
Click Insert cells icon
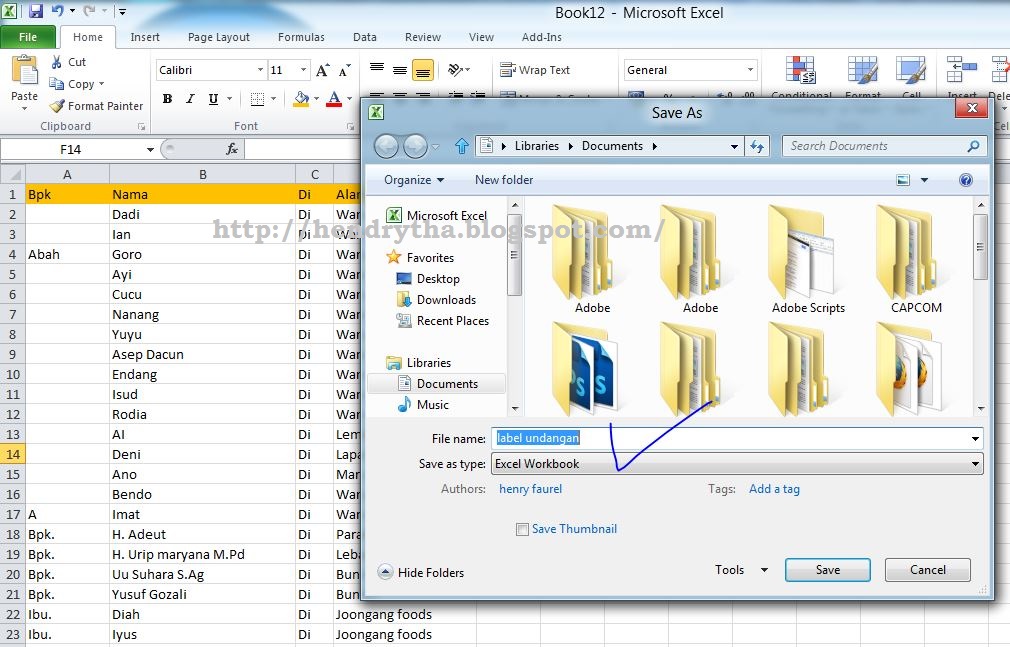point(961,70)
